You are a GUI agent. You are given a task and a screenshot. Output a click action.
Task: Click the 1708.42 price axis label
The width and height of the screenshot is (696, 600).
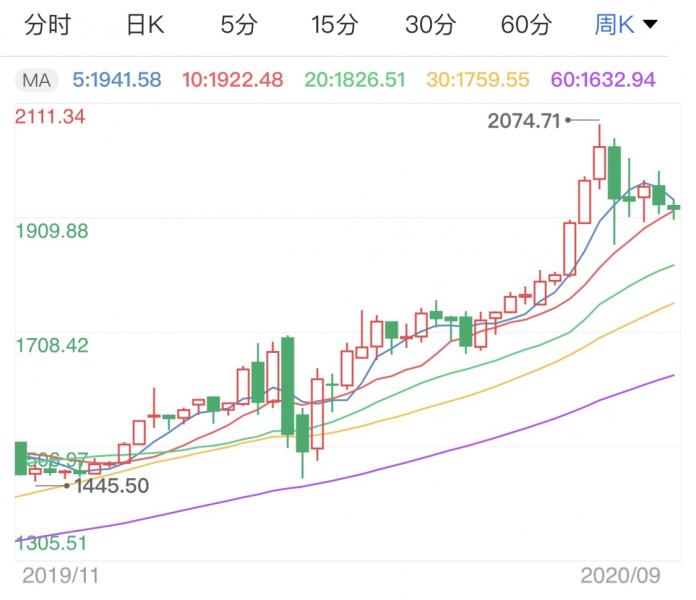pyautogui.click(x=53, y=346)
